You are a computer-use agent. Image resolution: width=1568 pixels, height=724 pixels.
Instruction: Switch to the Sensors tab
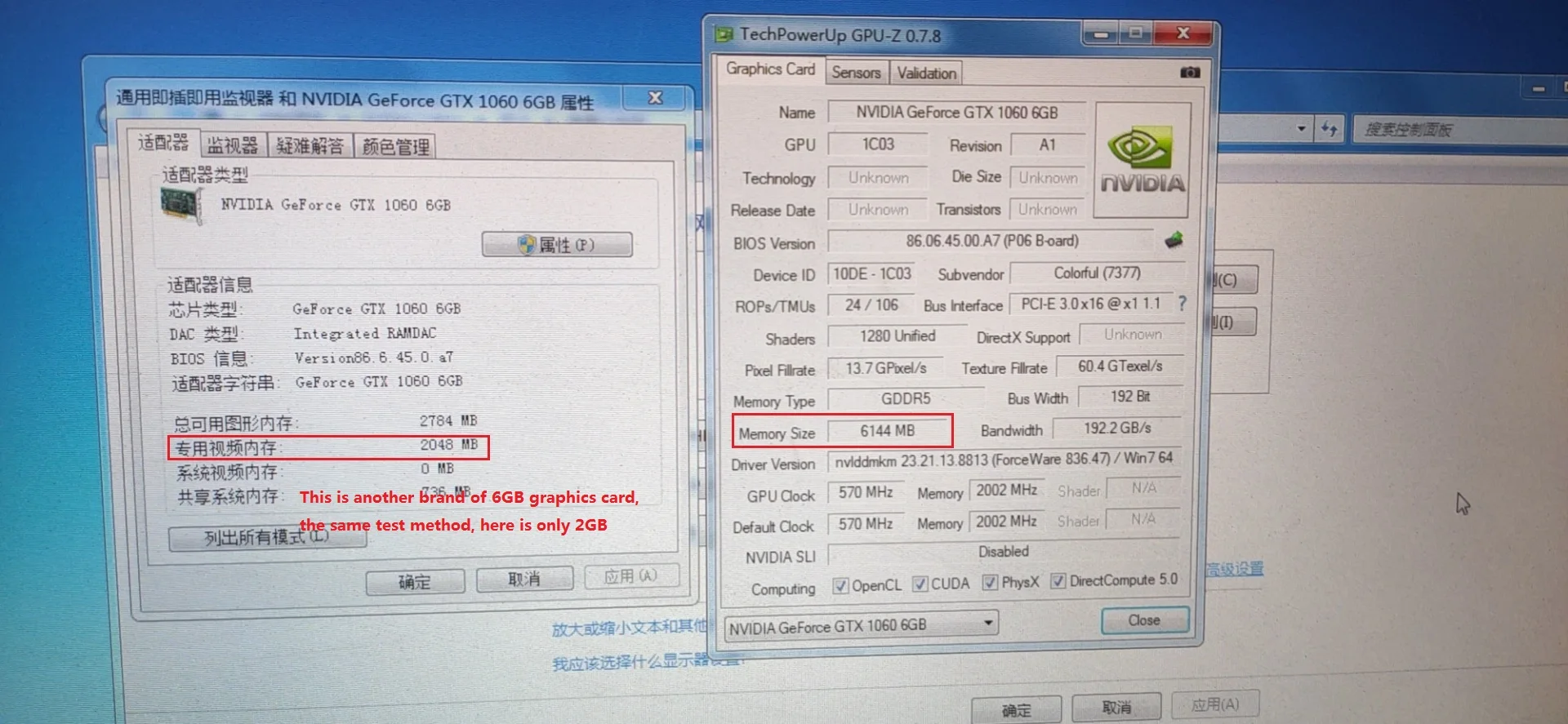click(x=856, y=73)
